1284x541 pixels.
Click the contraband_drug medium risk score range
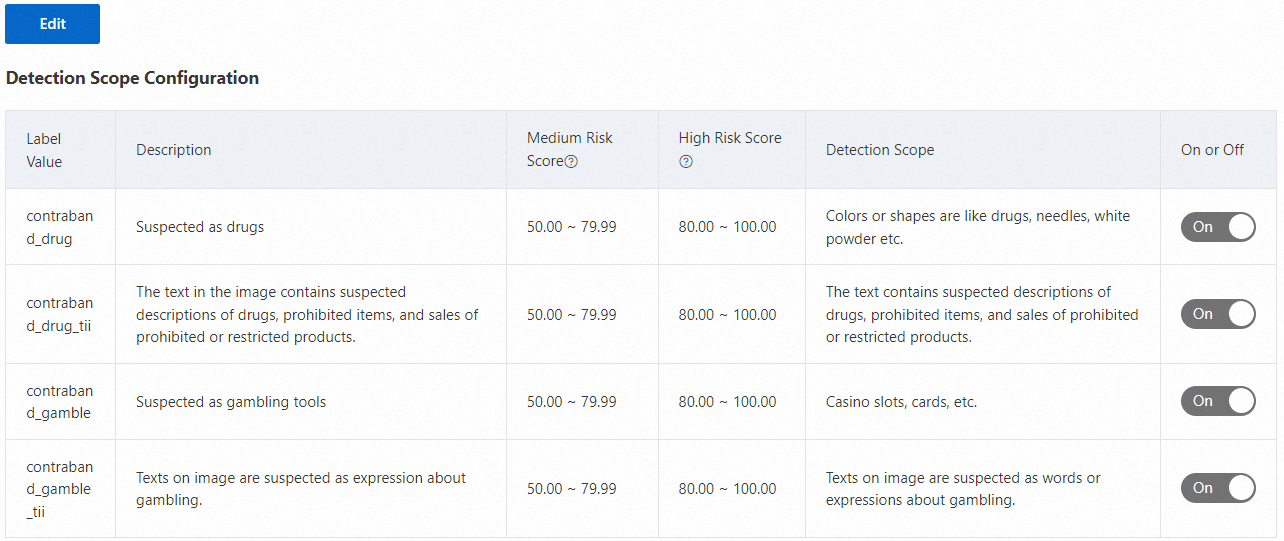[x=572, y=227]
